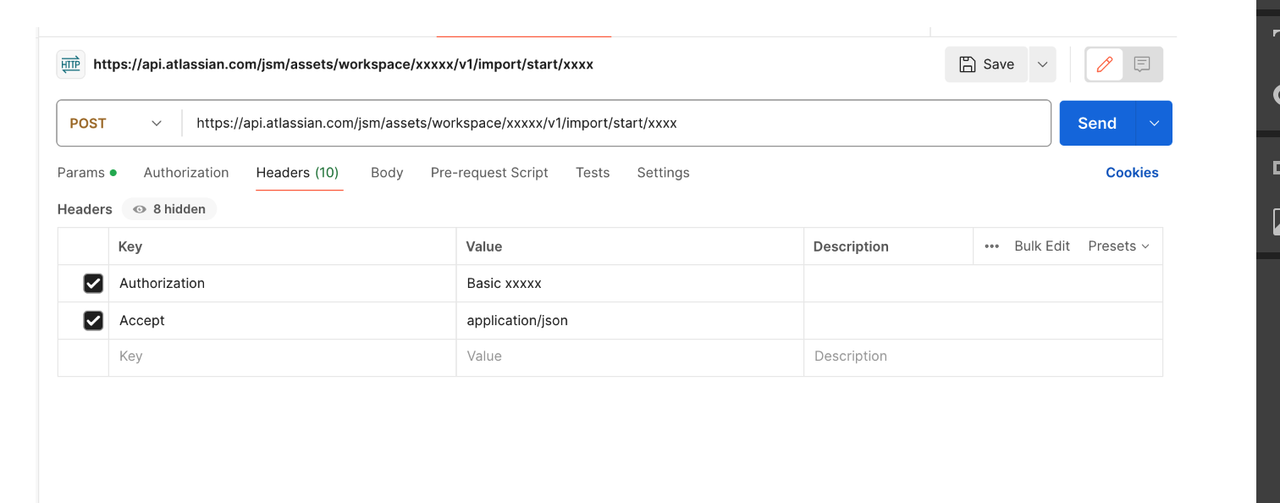Open the Pre-request Script tab

489,172
